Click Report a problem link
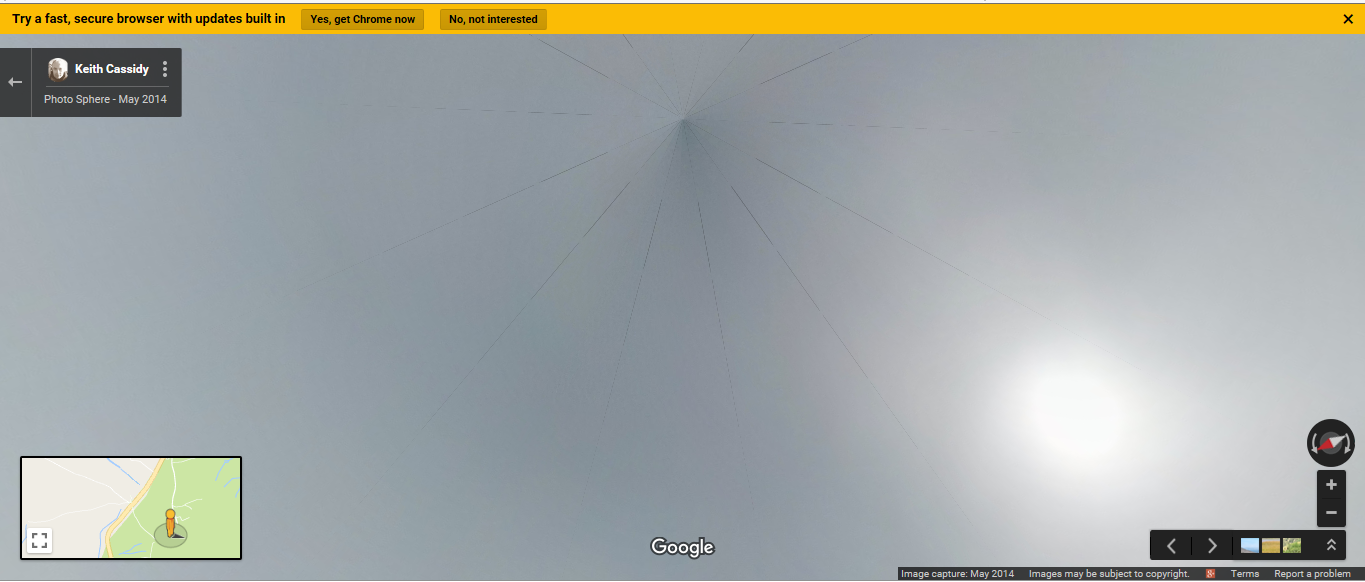 click(x=1312, y=574)
